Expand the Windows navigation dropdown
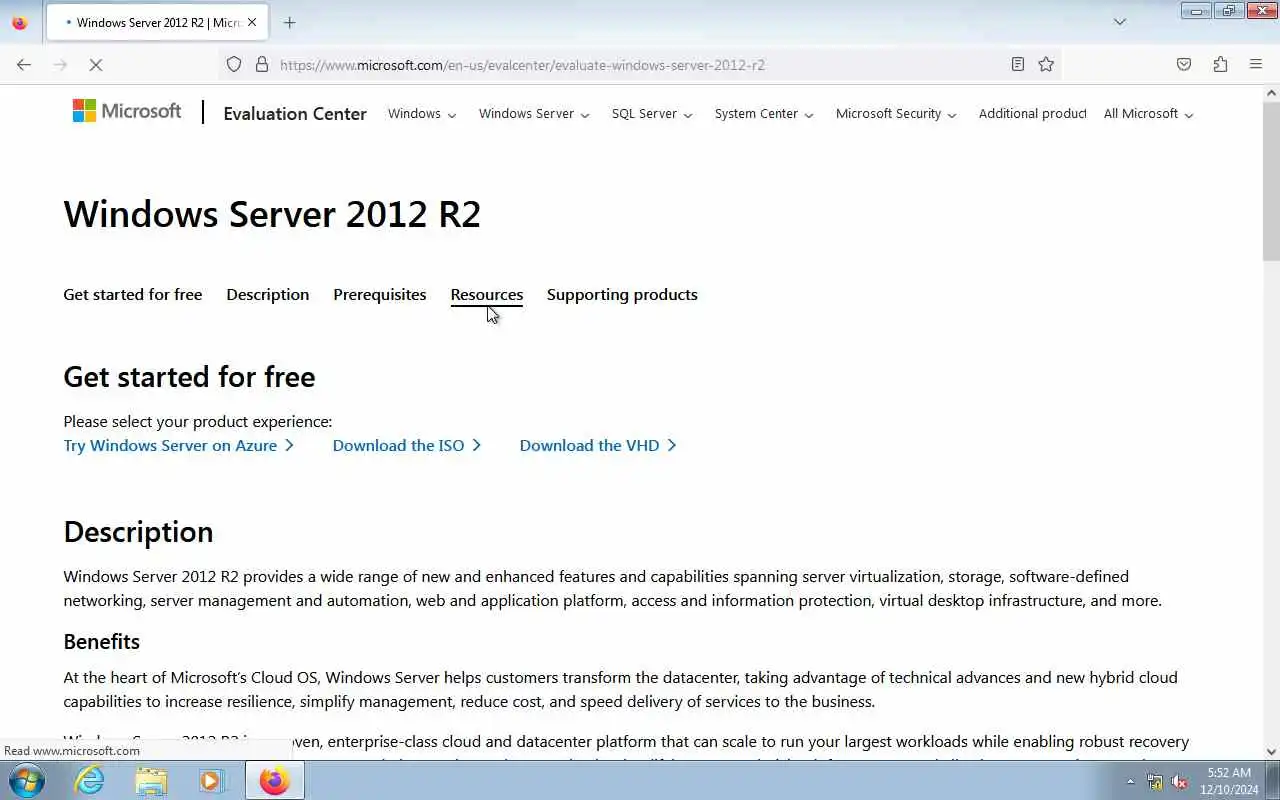This screenshot has width=1280, height=800. click(x=422, y=114)
